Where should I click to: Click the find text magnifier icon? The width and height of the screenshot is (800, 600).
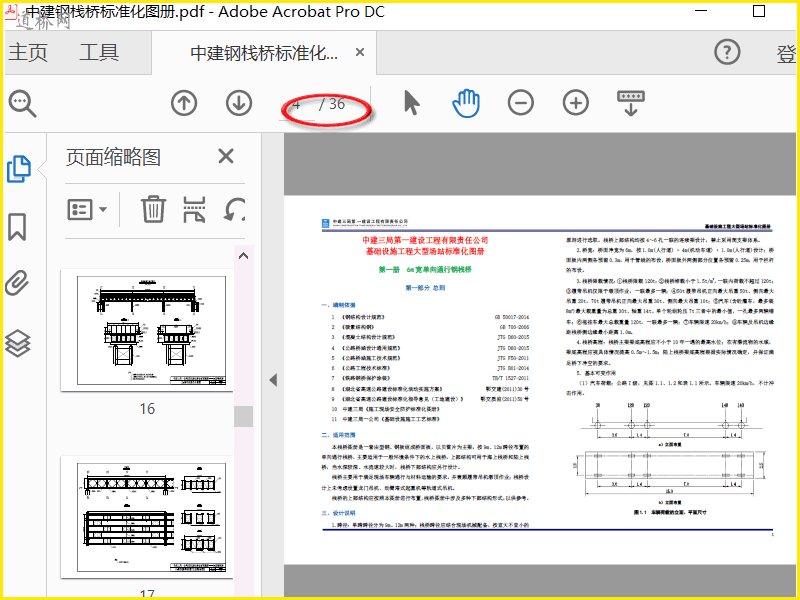click(x=22, y=104)
